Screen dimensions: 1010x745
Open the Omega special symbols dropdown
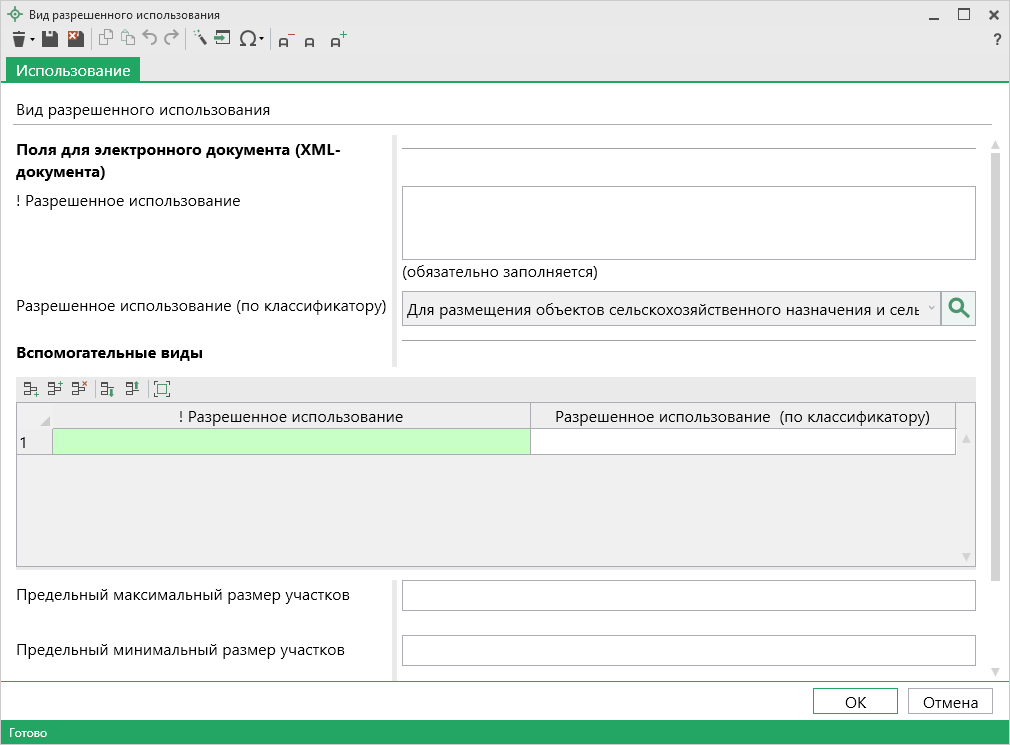click(251, 39)
